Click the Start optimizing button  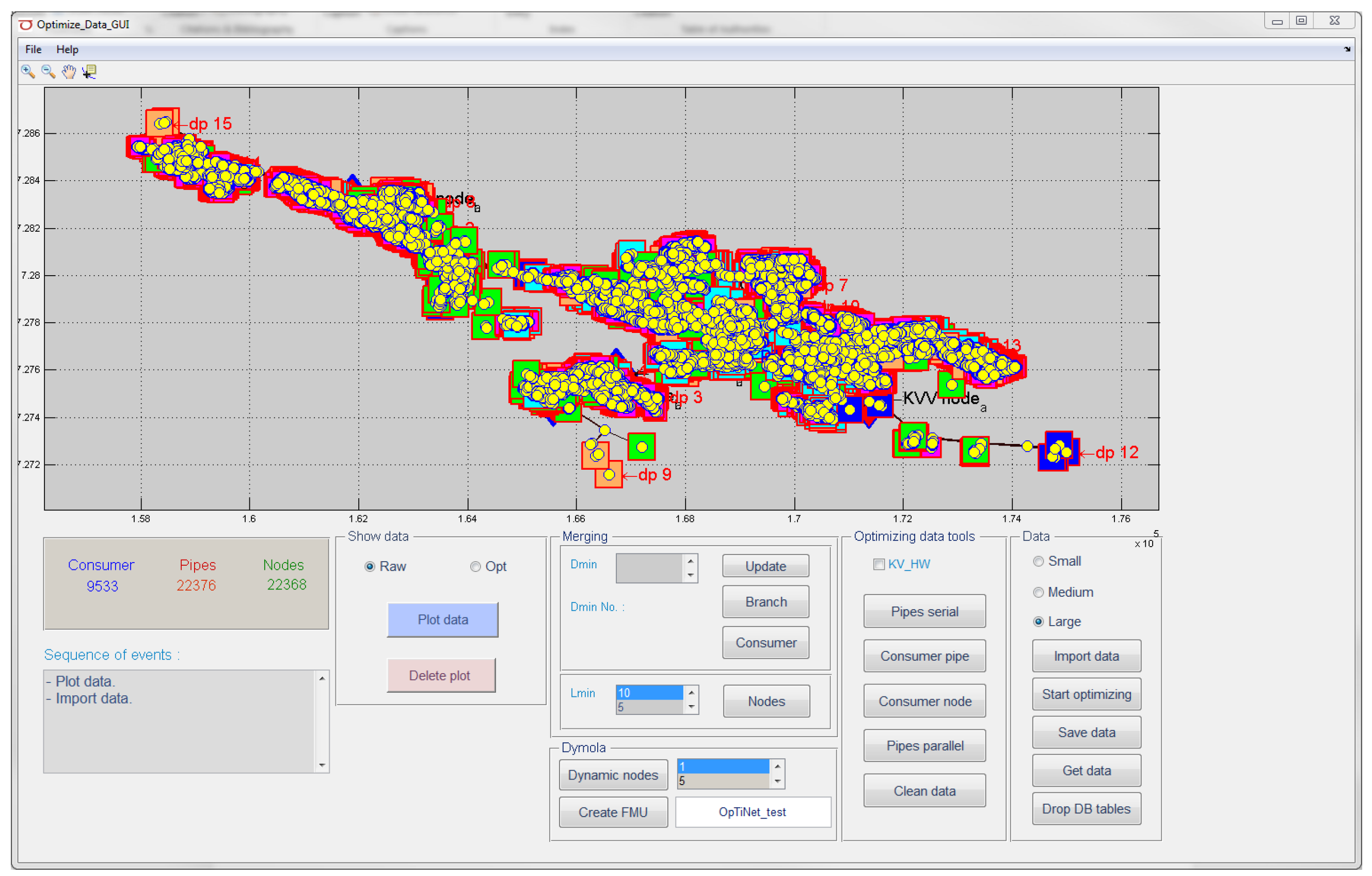click(1086, 694)
